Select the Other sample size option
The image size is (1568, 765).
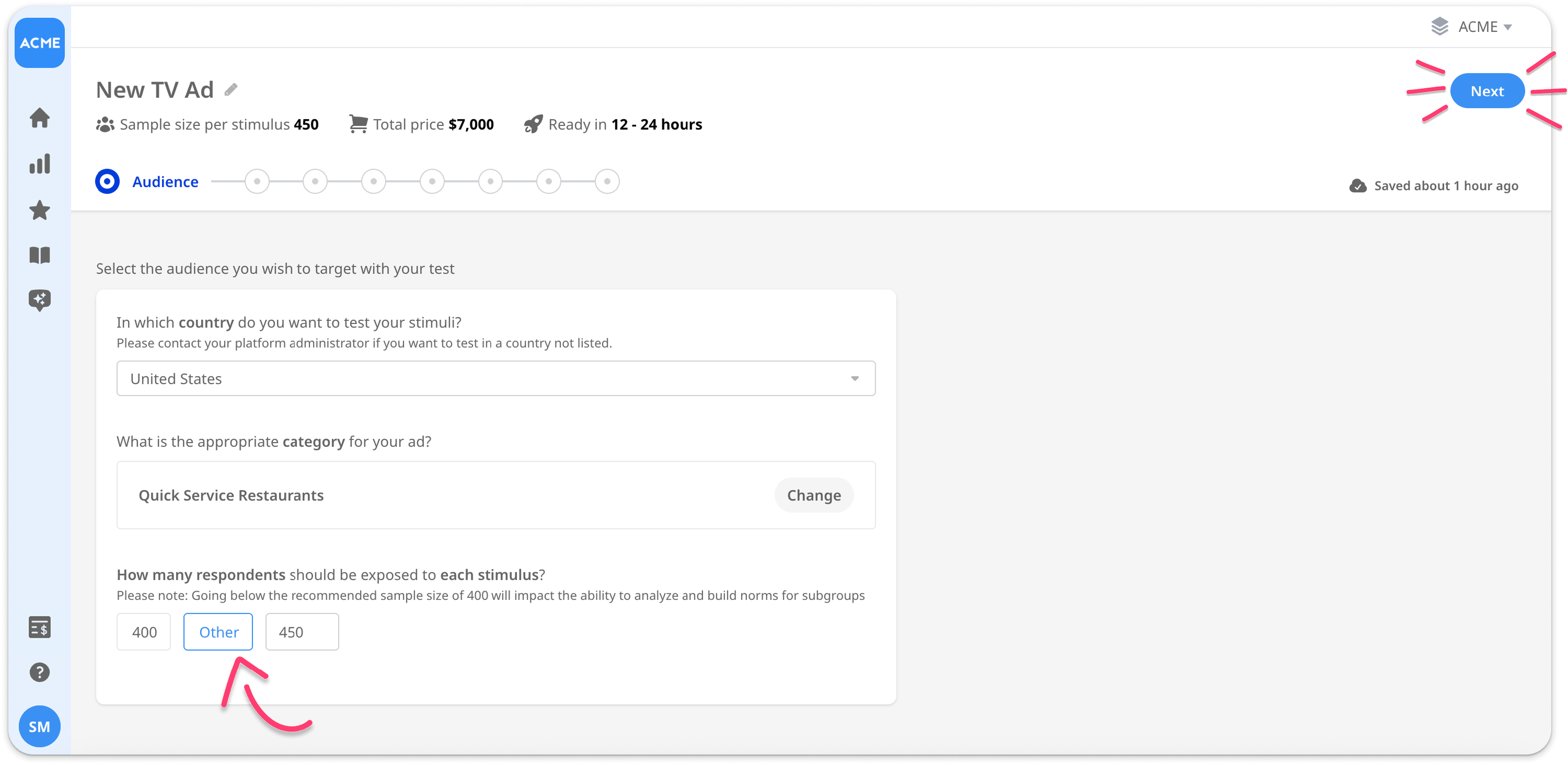point(218,632)
